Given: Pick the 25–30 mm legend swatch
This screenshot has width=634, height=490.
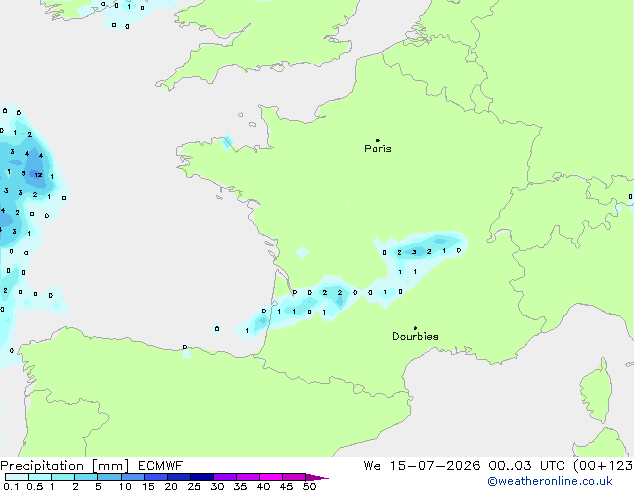Looking at the screenshot, I should pyautogui.click(x=202, y=477).
